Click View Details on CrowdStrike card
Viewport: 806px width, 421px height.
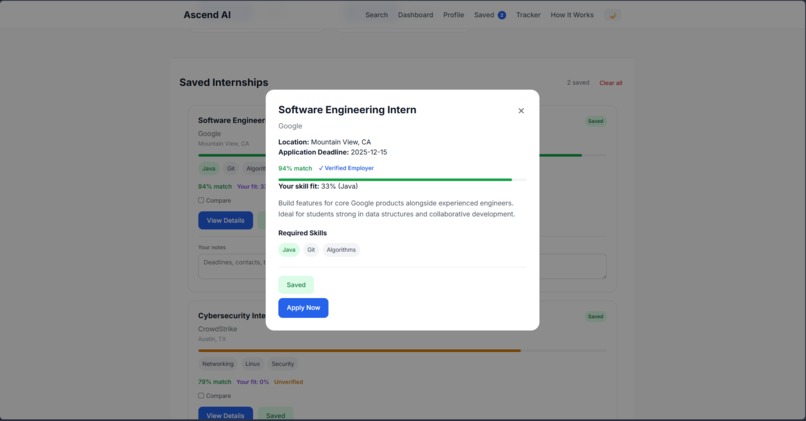[x=225, y=414]
